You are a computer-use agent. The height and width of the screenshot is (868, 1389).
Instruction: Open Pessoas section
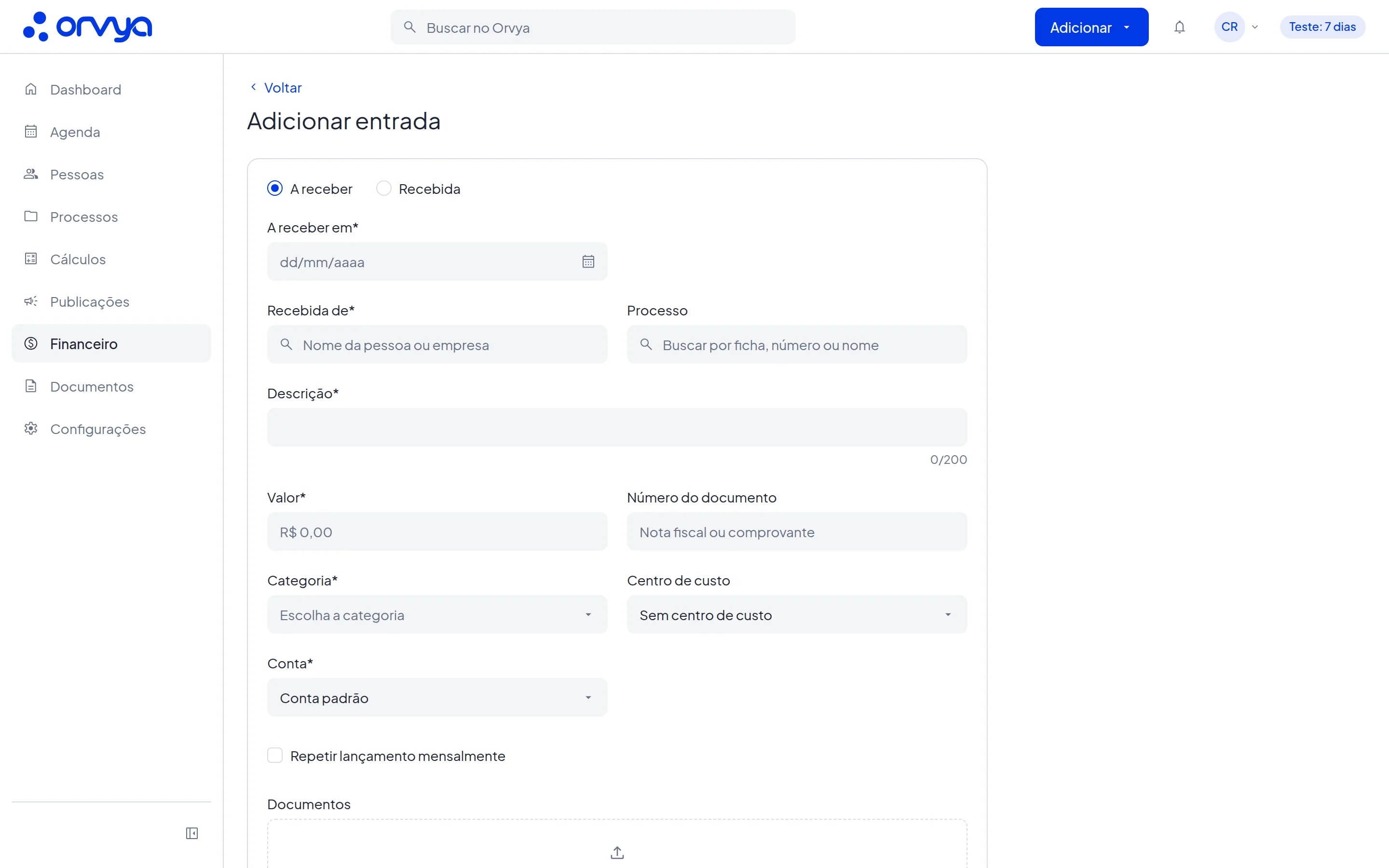(x=111, y=175)
